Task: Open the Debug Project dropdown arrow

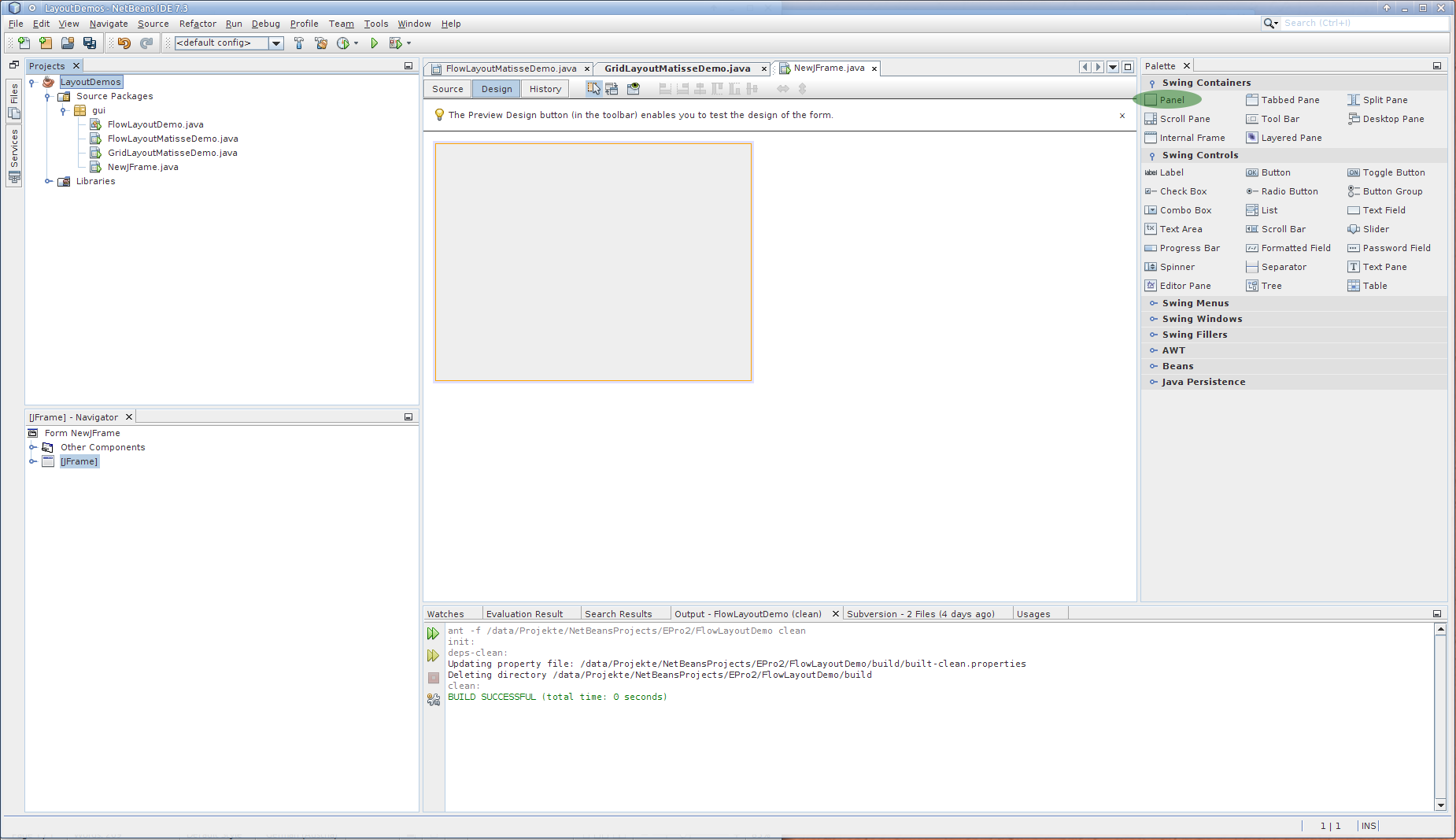Action: [x=409, y=43]
